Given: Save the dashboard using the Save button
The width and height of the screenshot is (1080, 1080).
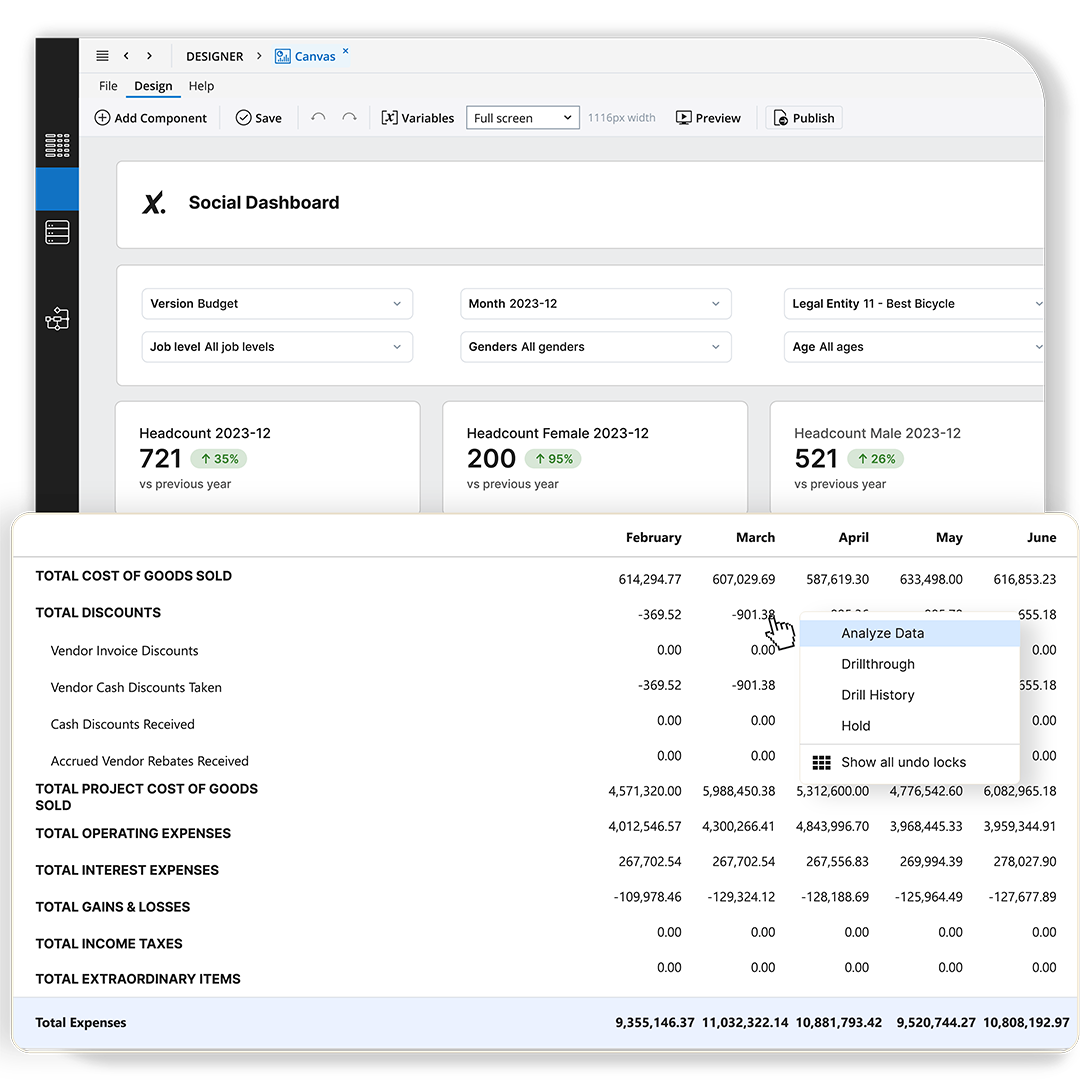Looking at the screenshot, I should coord(258,117).
